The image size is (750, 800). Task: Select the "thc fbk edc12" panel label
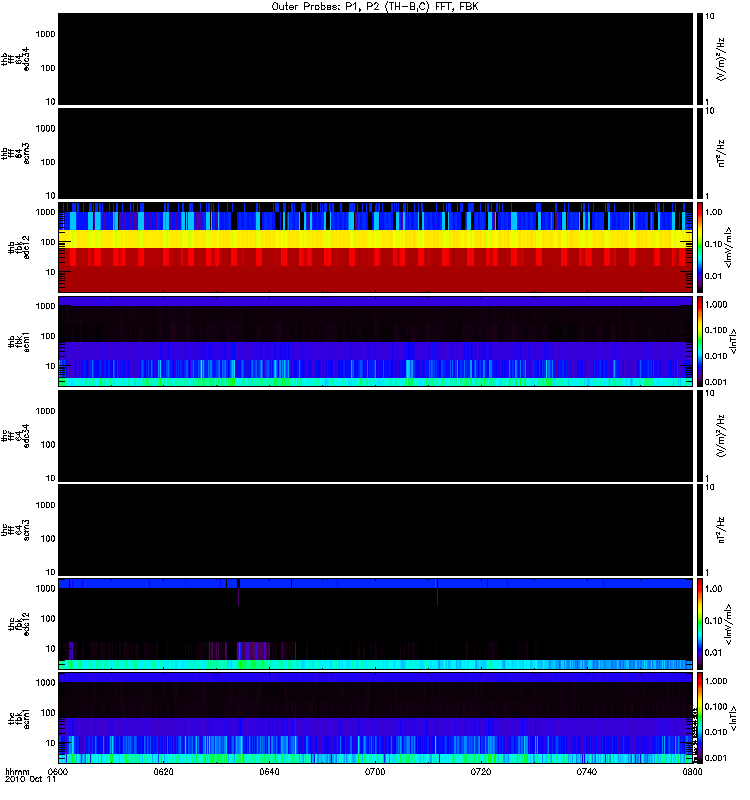click(19, 624)
